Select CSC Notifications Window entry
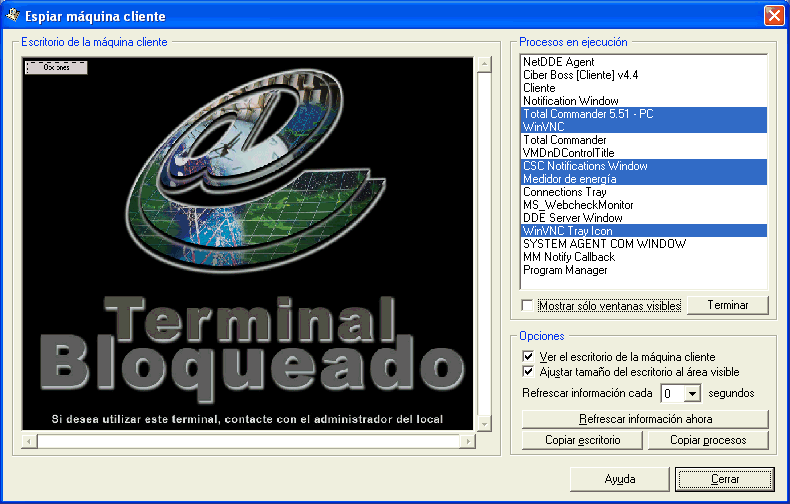The image size is (790, 504). [x=643, y=166]
